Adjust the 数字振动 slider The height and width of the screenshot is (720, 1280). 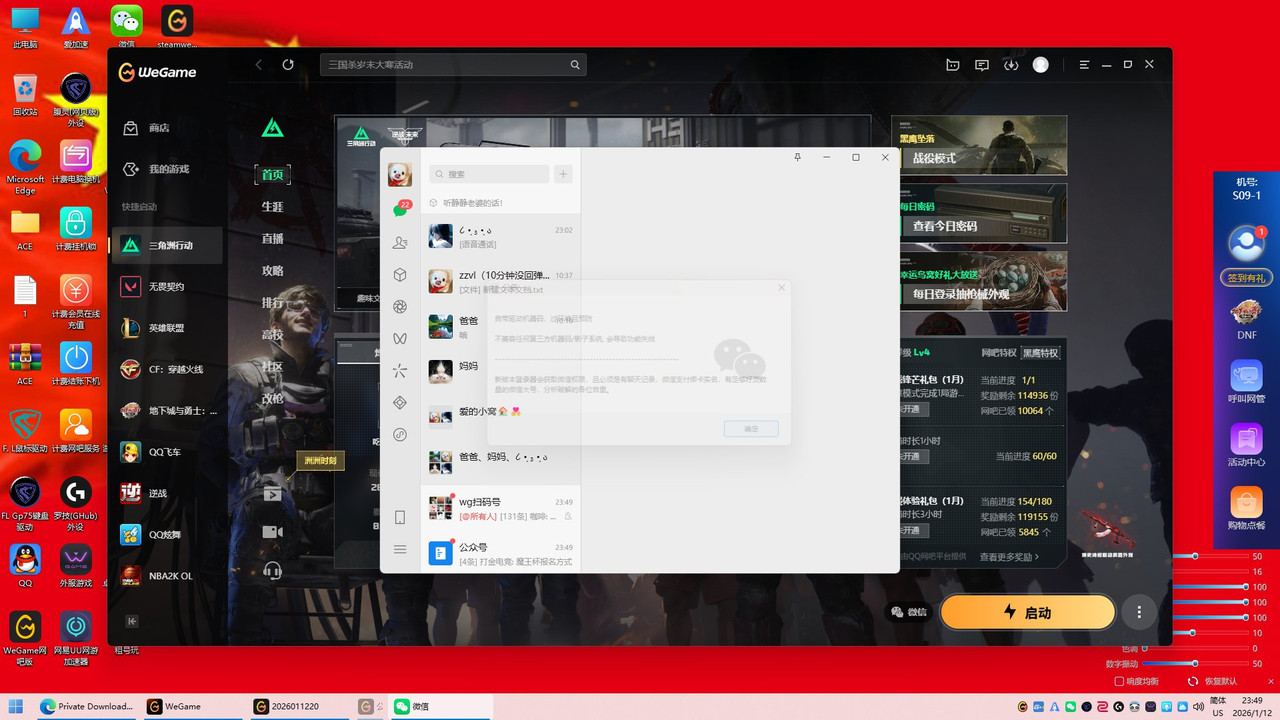point(1194,663)
